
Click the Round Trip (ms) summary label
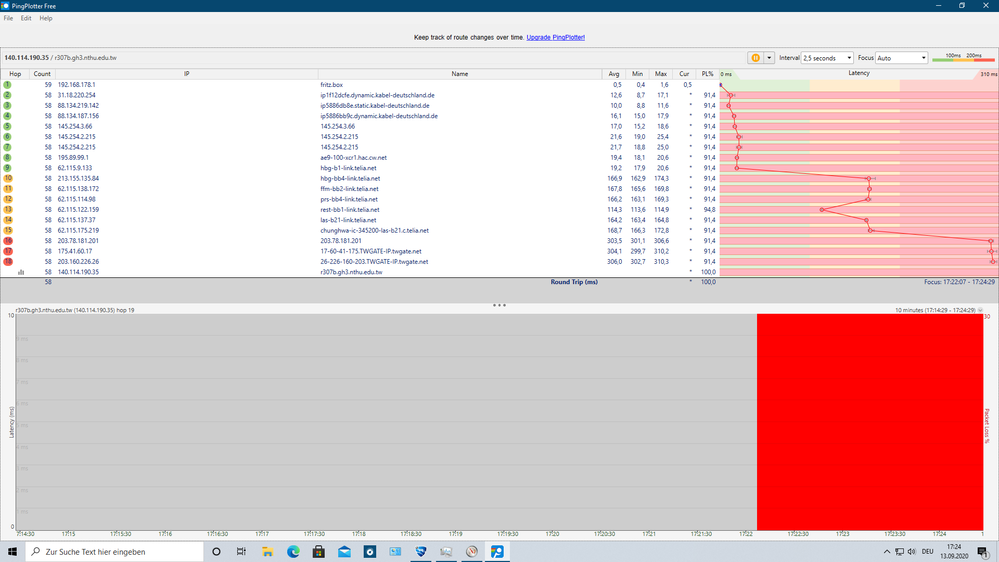[x=574, y=282]
